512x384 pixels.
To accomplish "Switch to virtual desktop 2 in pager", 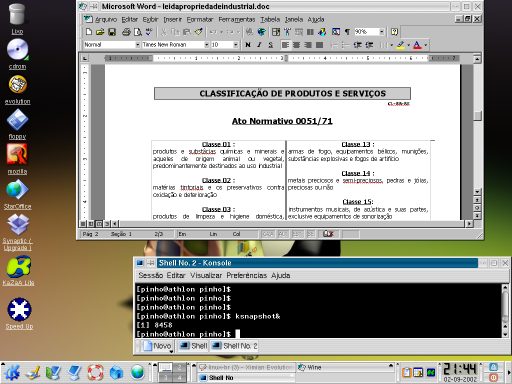I will pos(179,368).
